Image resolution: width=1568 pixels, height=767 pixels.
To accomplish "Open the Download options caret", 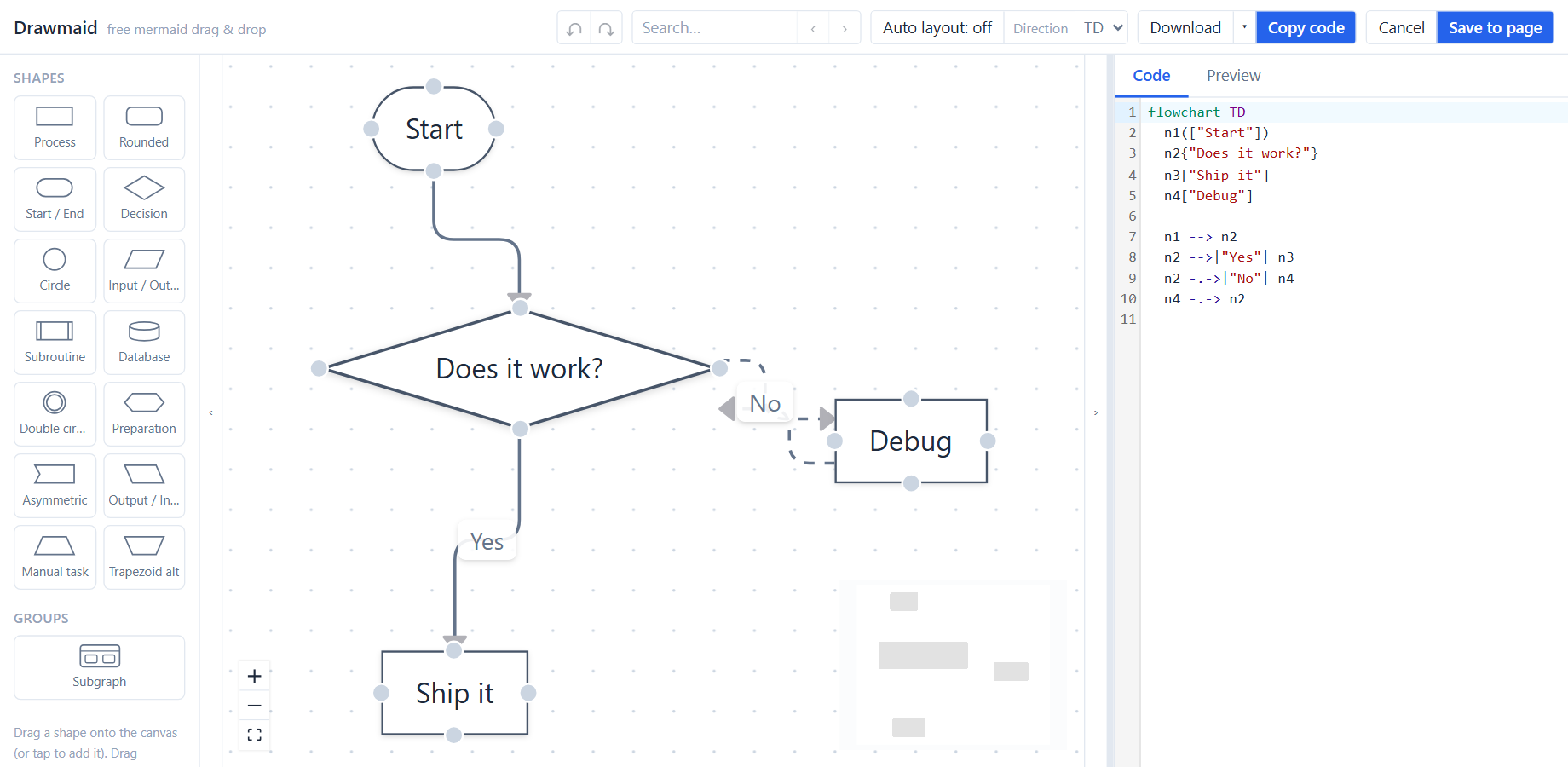I will coord(1244,28).
